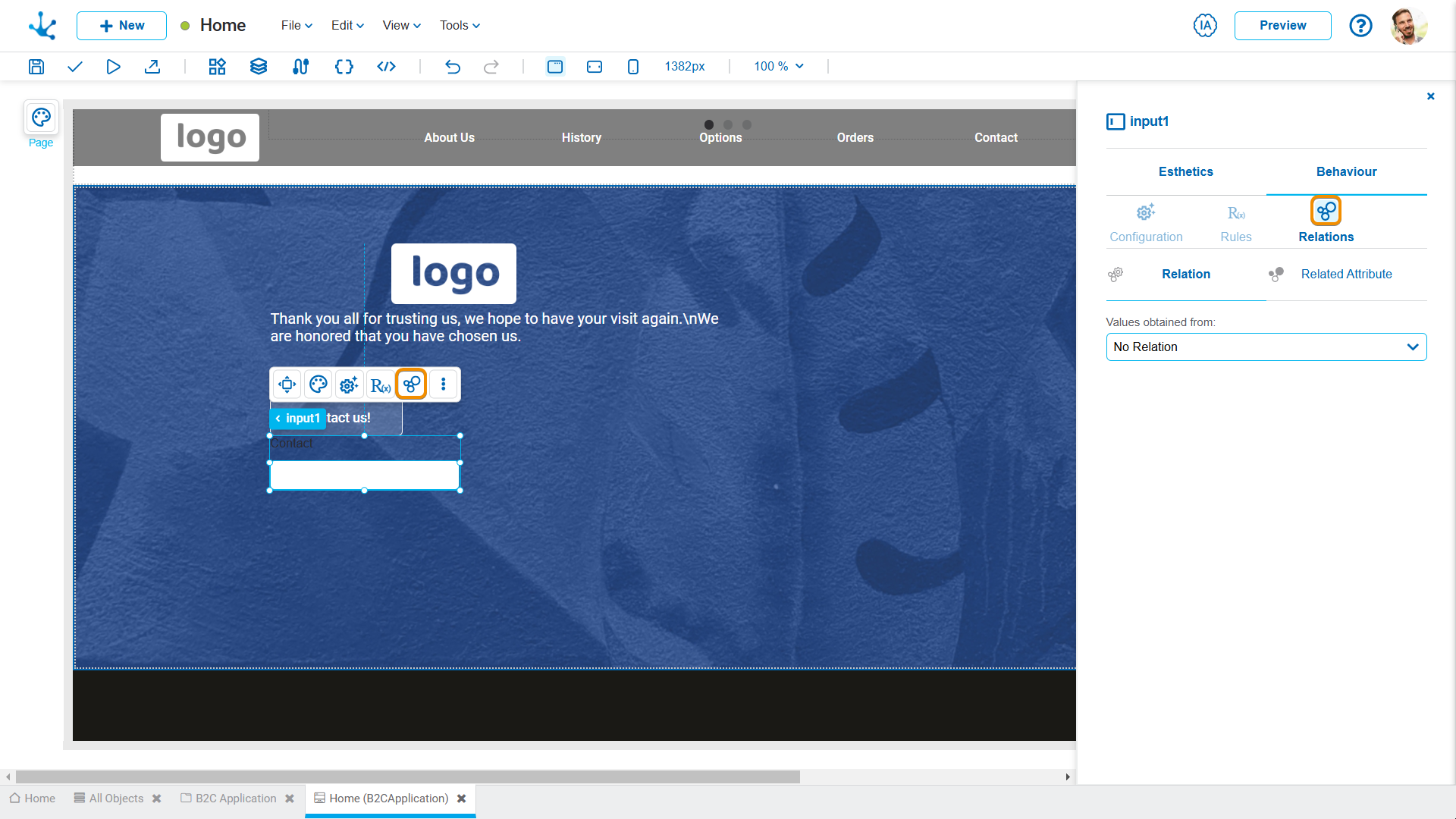
Task: Click the Preview button
Action: [1282, 26]
